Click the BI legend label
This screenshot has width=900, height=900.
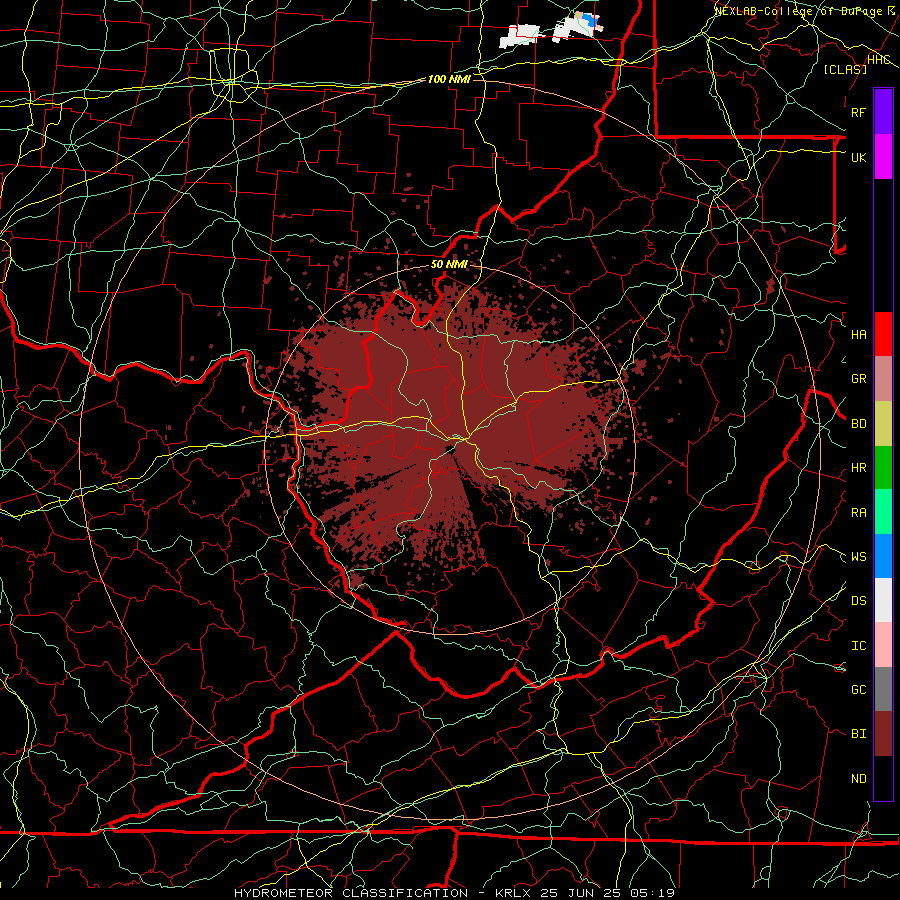[858, 734]
